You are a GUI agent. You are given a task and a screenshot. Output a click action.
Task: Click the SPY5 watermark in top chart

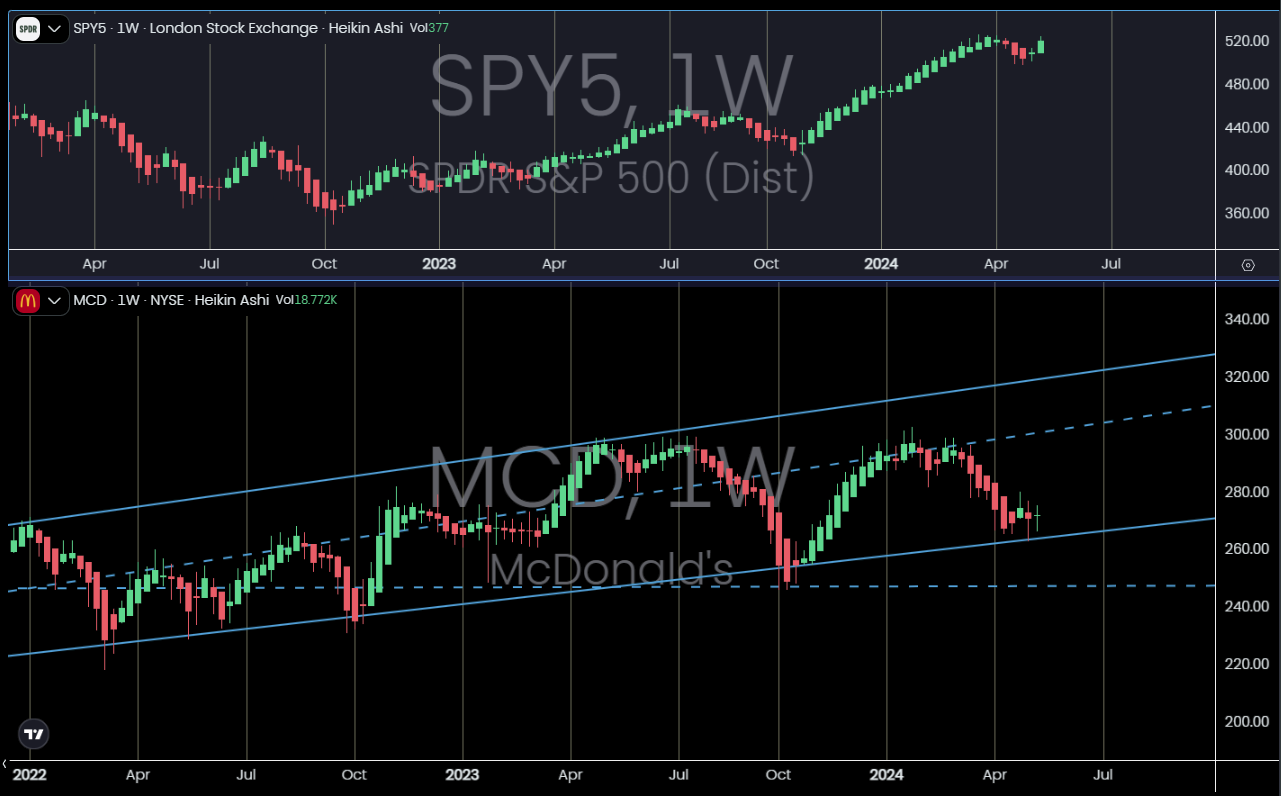coord(610,90)
